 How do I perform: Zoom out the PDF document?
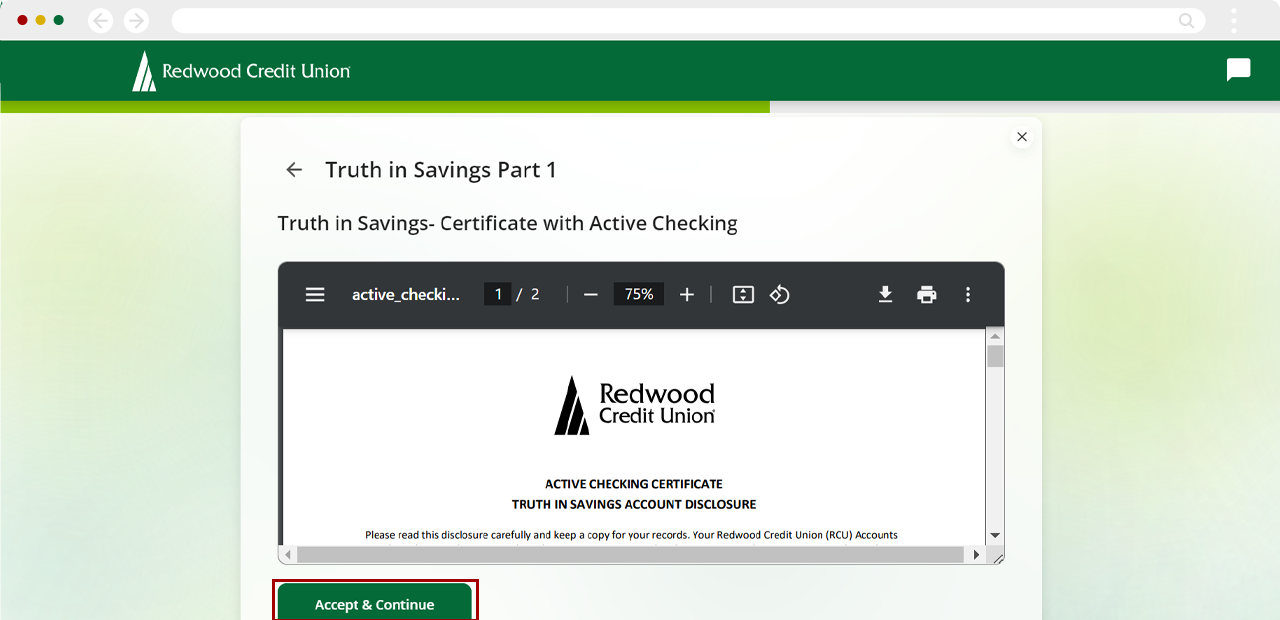pyautogui.click(x=590, y=294)
